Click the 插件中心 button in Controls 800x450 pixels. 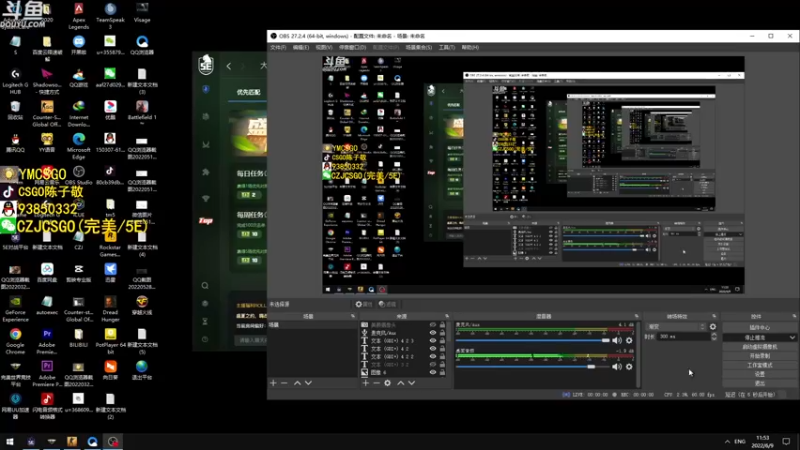click(760, 328)
